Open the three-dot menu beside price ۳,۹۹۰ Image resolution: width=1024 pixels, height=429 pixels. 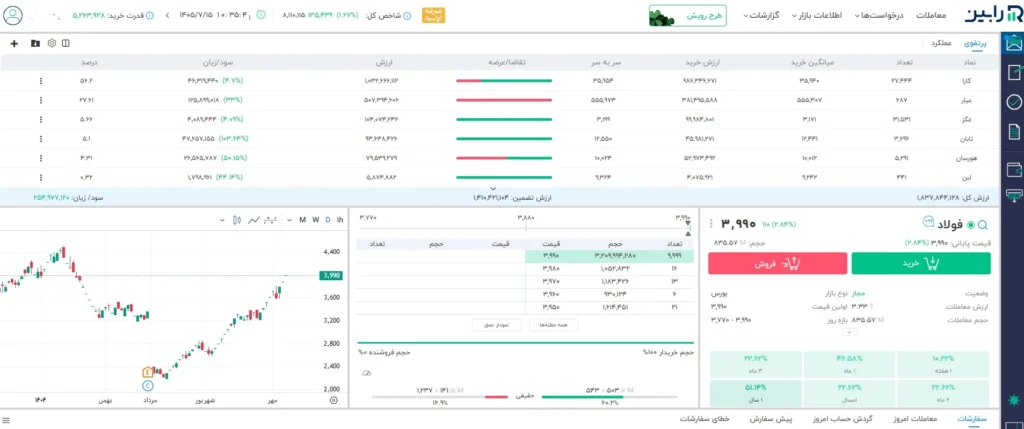(711, 224)
